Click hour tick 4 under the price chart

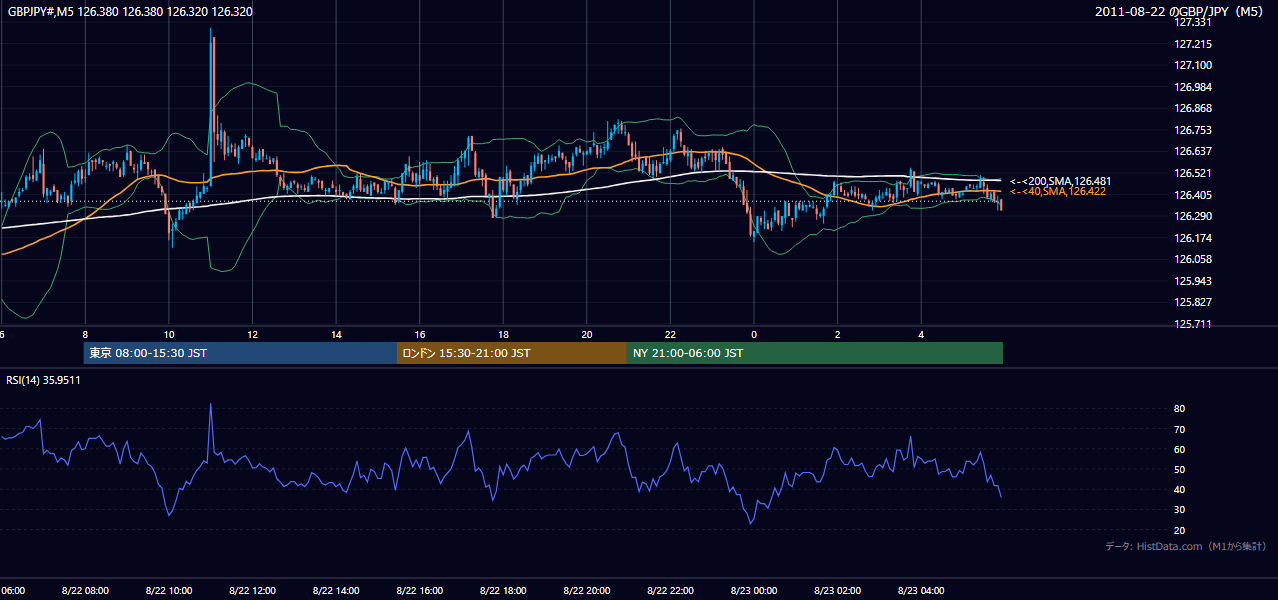(921, 335)
